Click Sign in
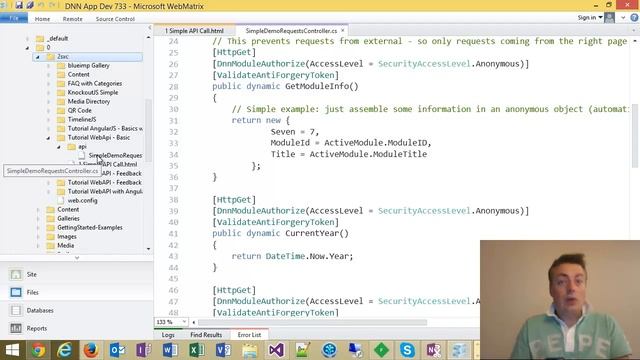640x360 pixels. 587,18
